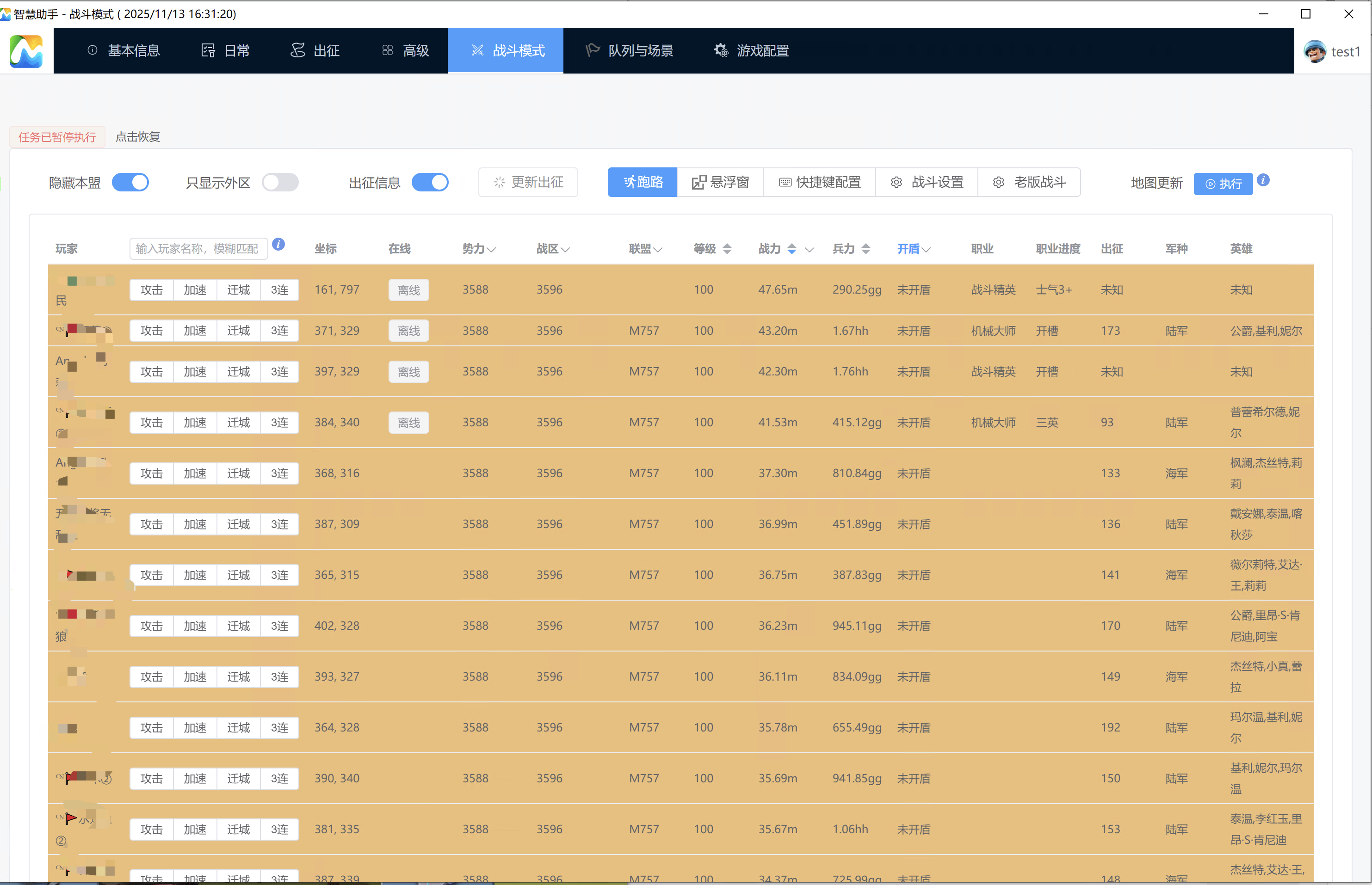Click the 更新出征 button

click(528, 182)
